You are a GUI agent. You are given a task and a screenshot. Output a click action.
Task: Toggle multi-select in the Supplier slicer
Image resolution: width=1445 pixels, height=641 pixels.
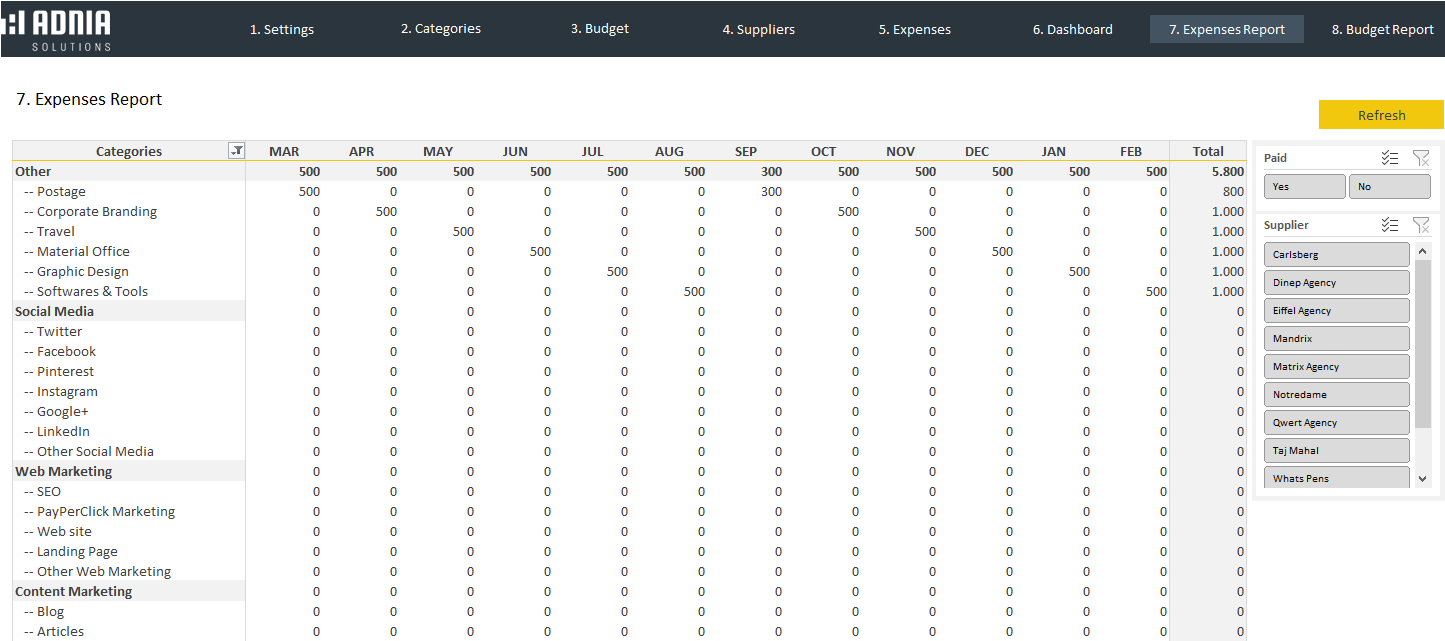point(1389,225)
